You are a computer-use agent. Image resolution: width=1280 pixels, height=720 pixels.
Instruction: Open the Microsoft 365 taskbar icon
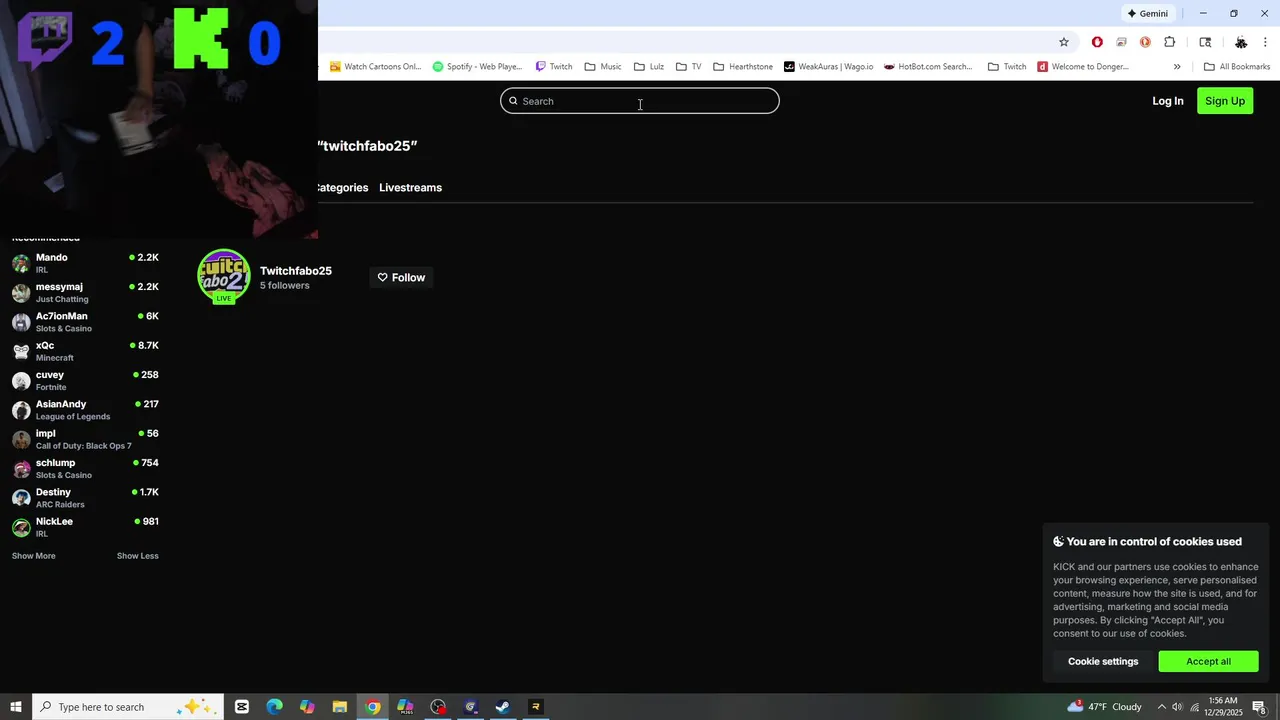coord(405,707)
